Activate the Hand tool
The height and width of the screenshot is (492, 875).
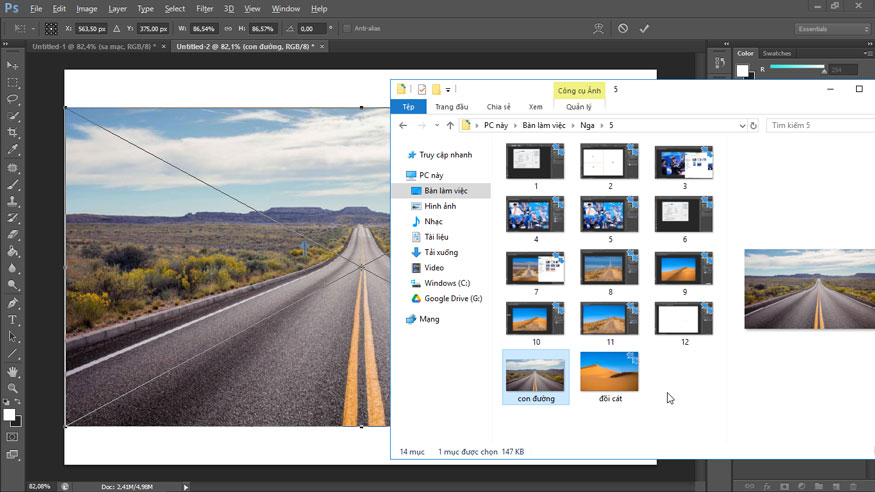tap(13, 371)
